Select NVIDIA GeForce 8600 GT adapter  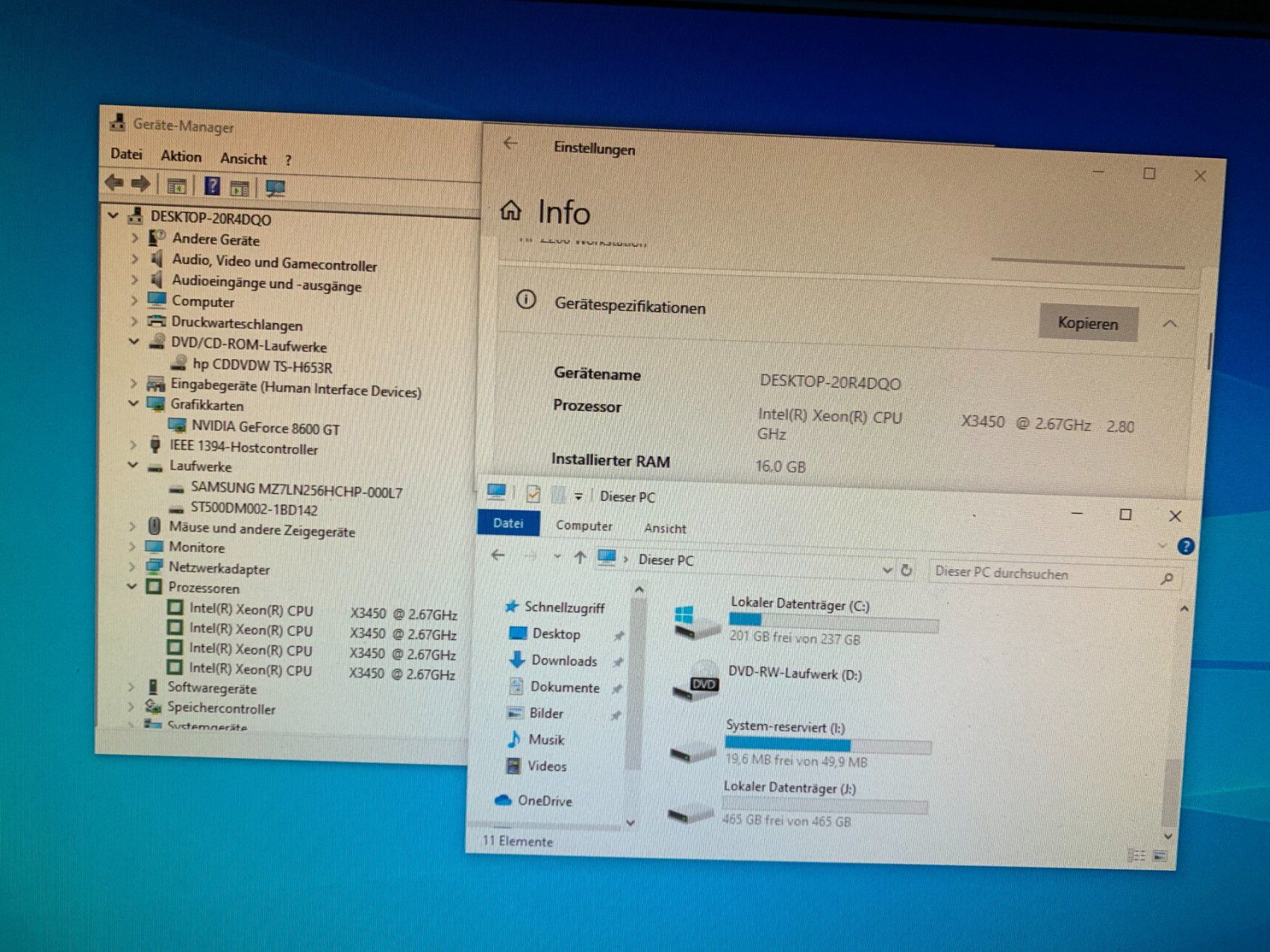[x=265, y=427]
